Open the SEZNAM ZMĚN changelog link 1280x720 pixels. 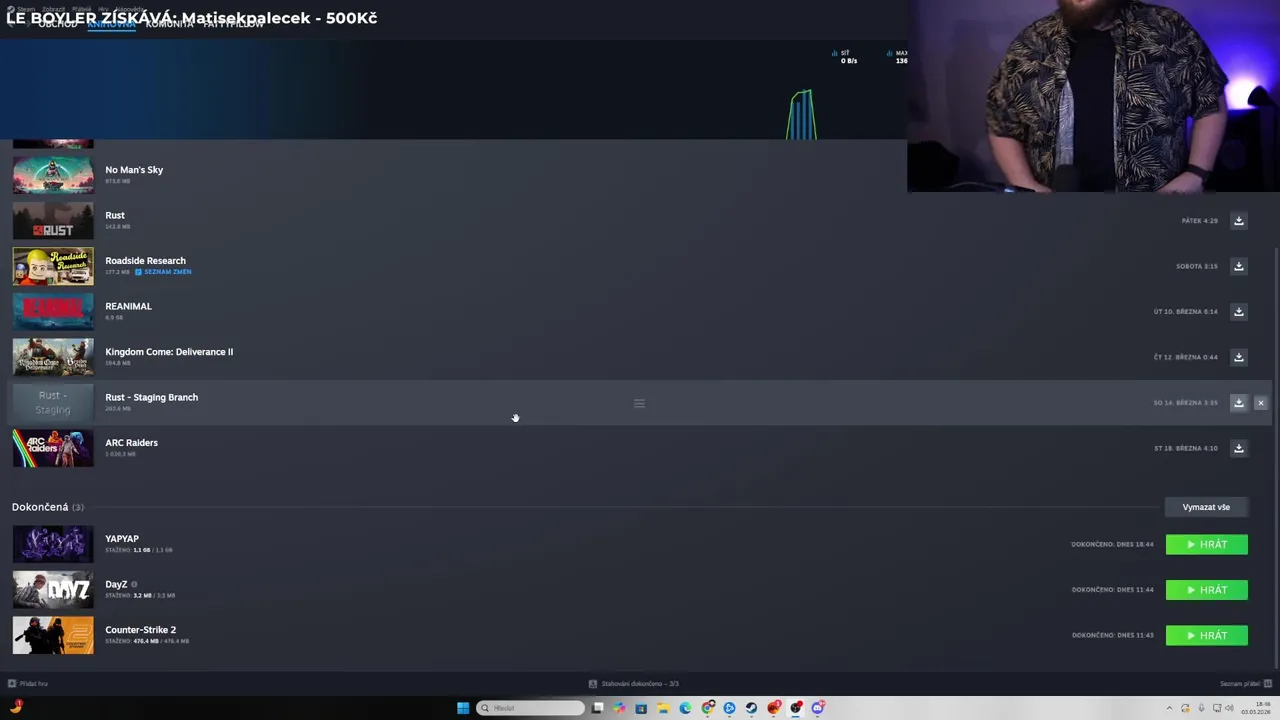pos(163,272)
